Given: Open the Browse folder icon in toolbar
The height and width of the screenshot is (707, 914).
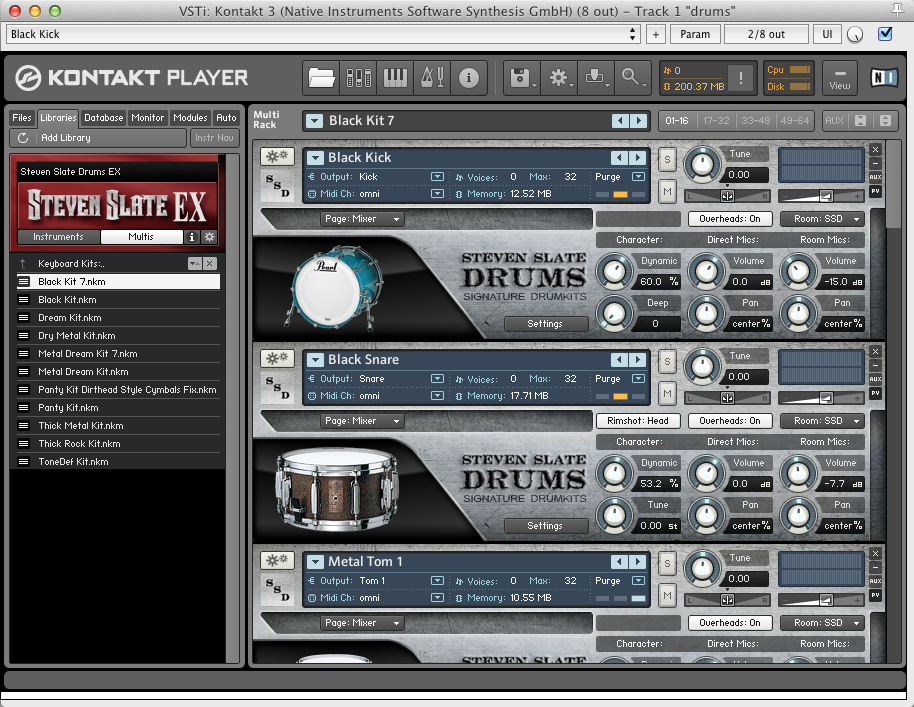Looking at the screenshot, I should [x=321, y=78].
